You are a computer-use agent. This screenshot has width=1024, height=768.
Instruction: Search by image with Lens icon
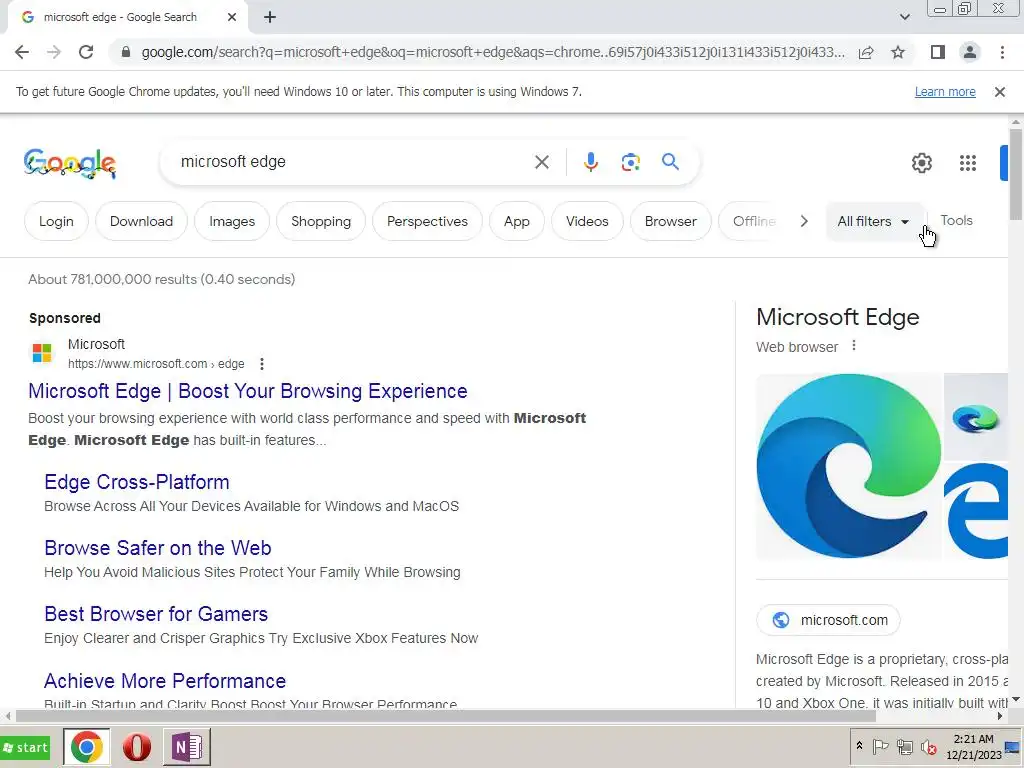click(630, 162)
